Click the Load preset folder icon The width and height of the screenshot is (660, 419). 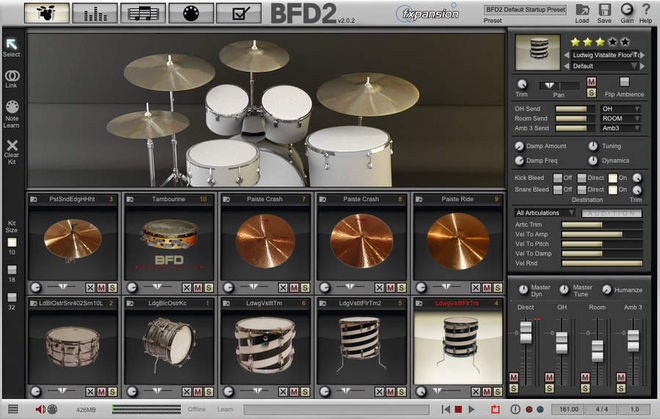click(x=582, y=10)
